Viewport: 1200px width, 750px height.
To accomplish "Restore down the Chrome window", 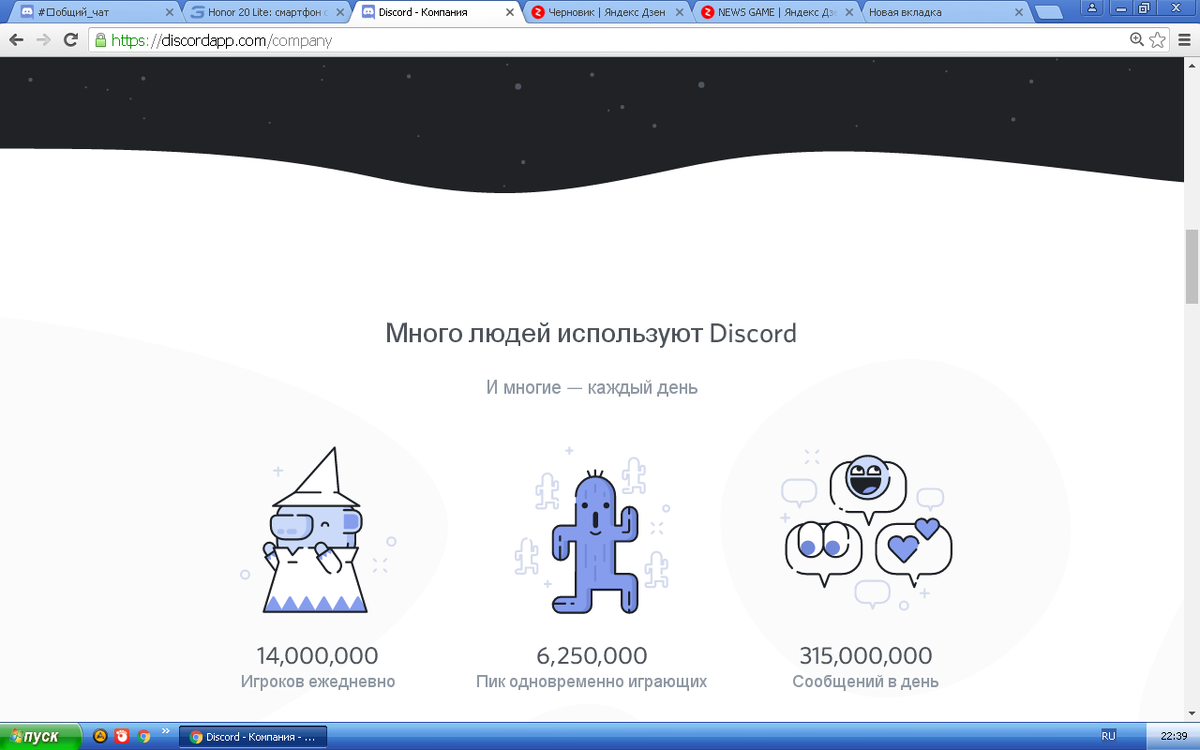I will click(1146, 7).
